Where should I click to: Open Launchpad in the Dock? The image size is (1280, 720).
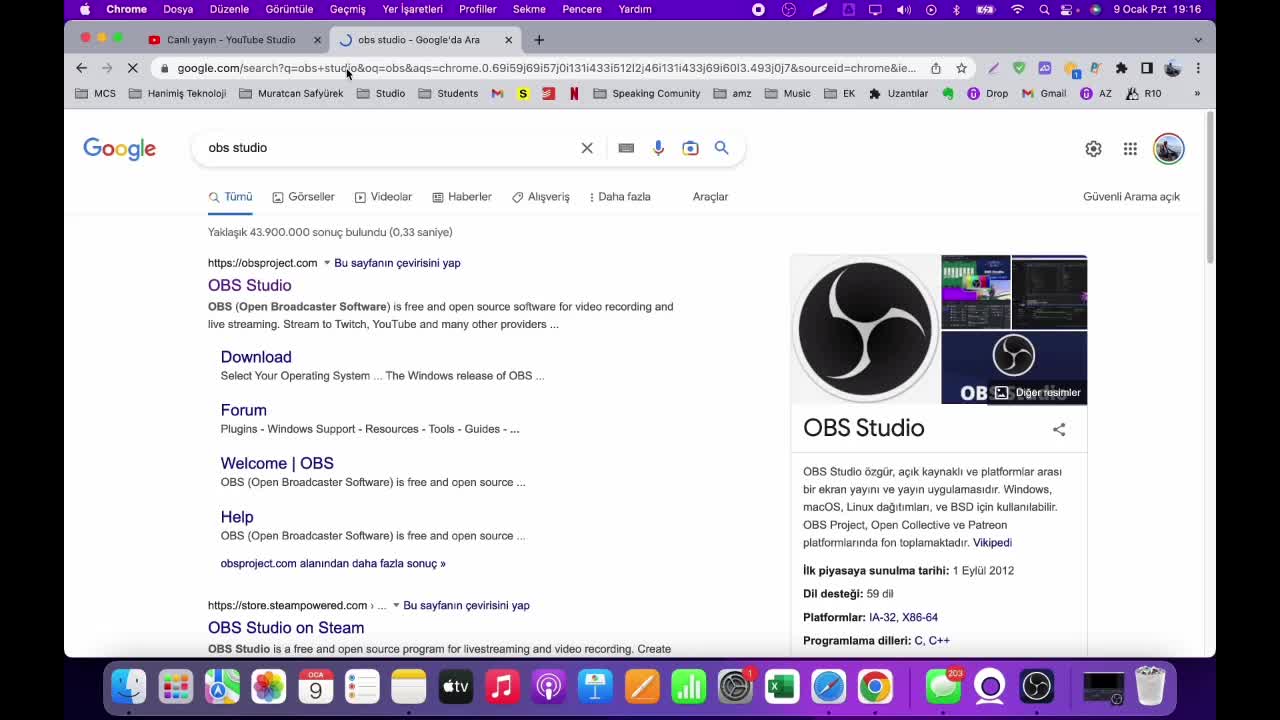click(x=175, y=687)
